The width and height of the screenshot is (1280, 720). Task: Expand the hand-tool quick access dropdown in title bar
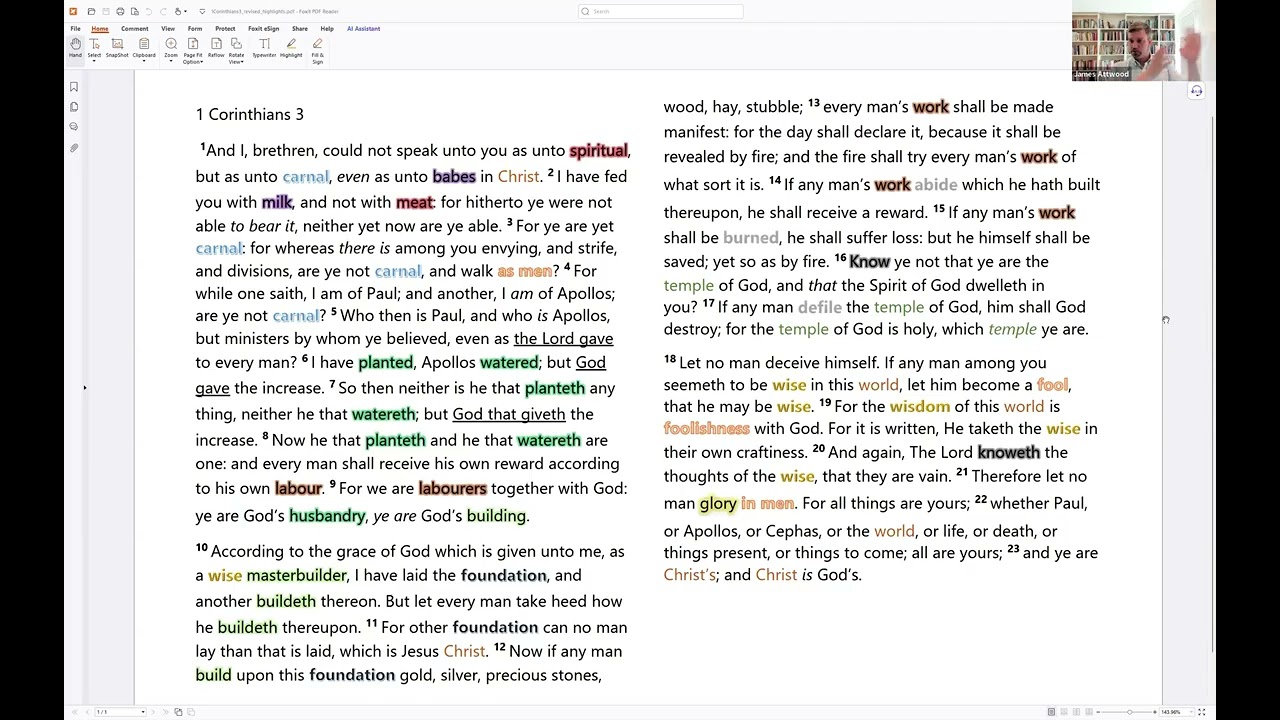185,11
